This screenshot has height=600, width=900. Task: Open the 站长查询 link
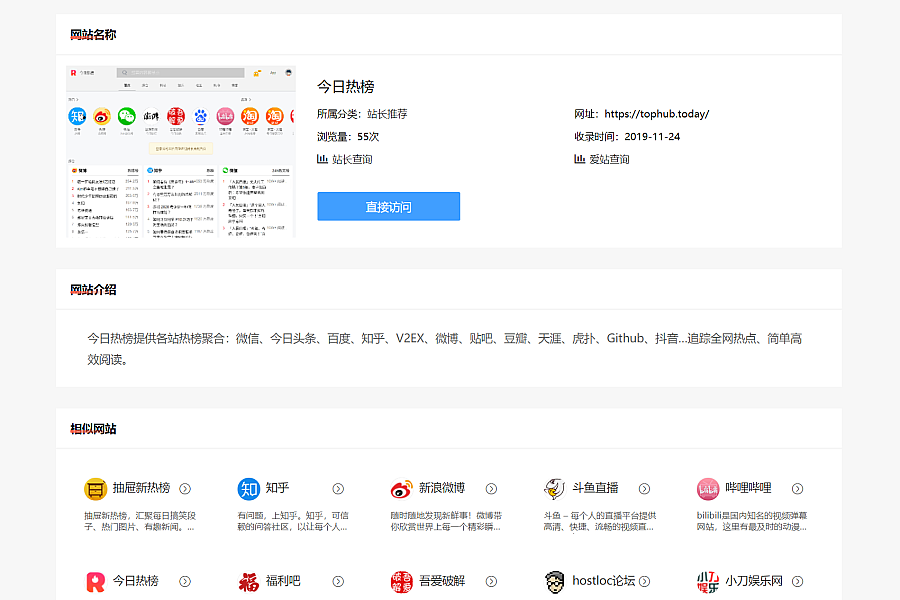tap(352, 159)
